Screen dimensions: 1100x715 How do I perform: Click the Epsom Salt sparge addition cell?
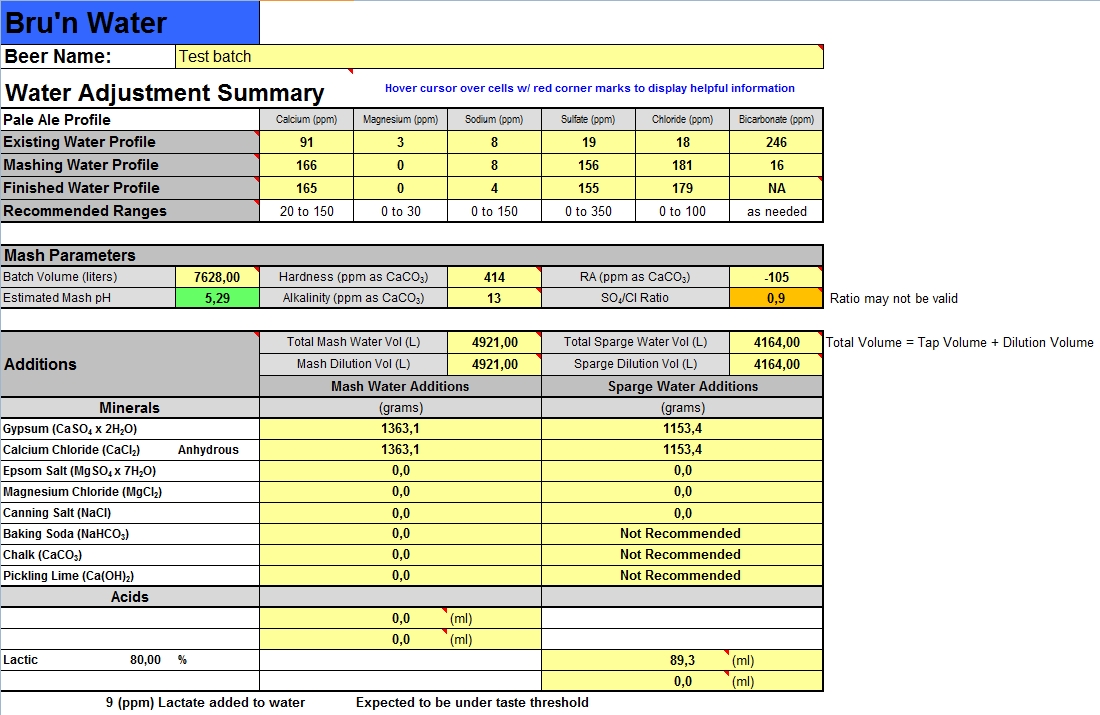(x=682, y=470)
